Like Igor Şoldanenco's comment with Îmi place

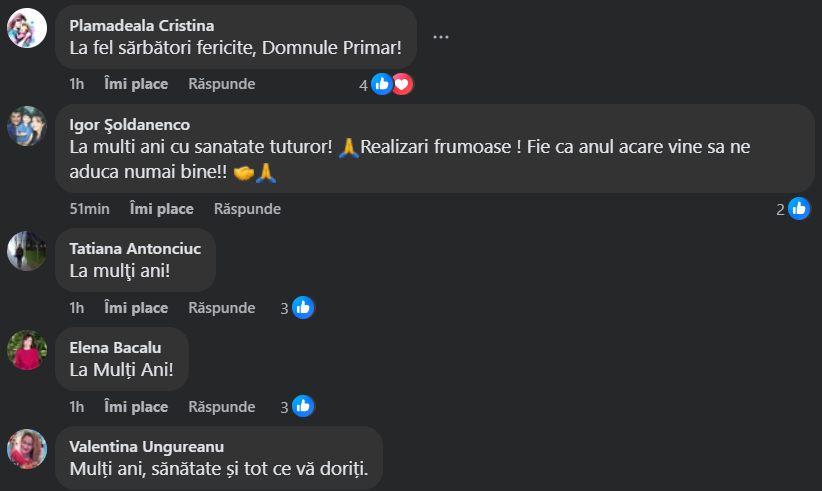(161, 209)
